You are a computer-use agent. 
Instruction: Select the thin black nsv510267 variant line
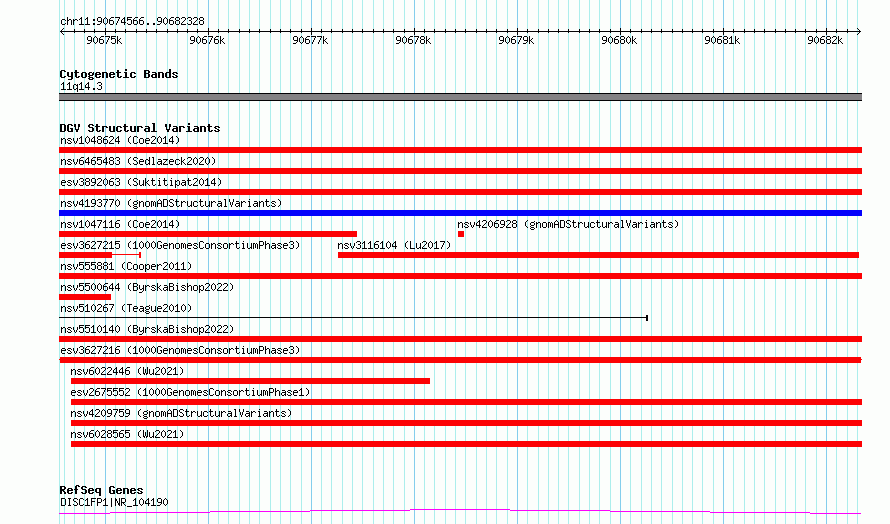[354, 318]
